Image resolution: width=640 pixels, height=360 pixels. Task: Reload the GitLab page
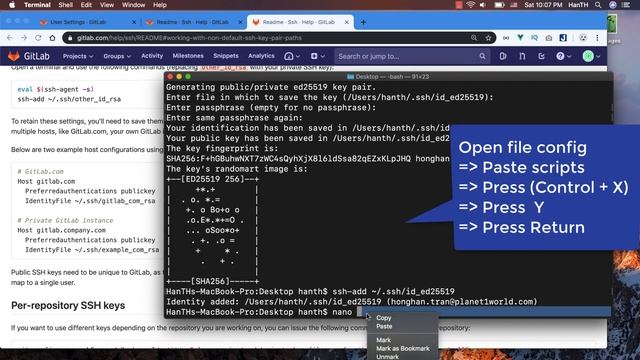coord(38,38)
